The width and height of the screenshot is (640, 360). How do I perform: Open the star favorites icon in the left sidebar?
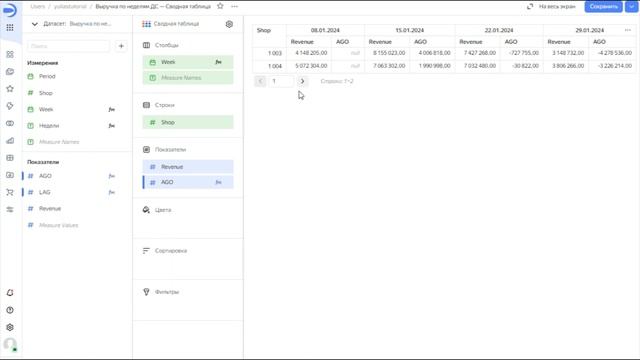point(10,89)
